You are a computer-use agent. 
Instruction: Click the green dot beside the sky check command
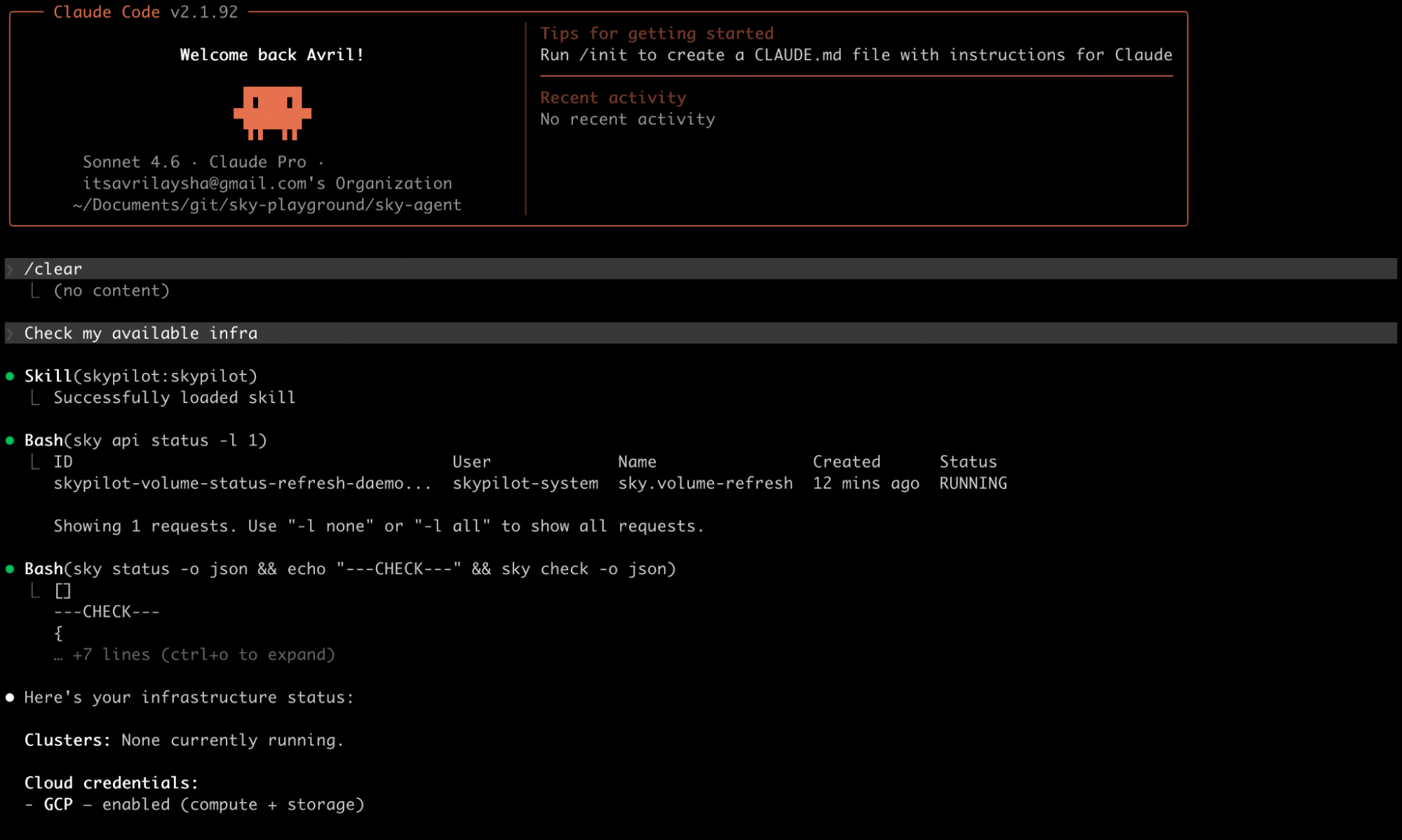10,569
